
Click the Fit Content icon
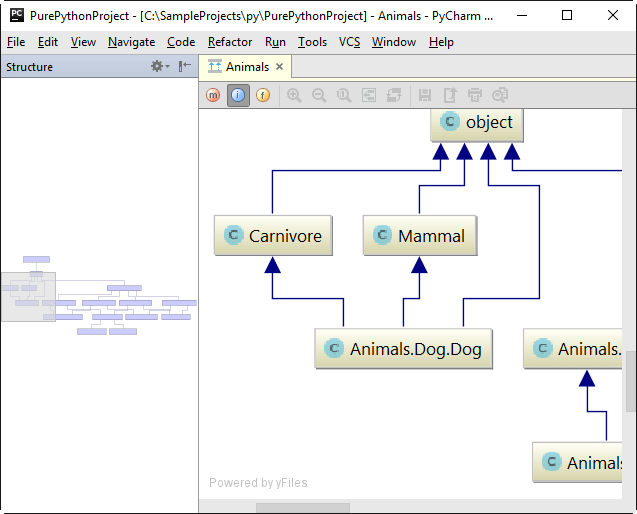(369, 95)
